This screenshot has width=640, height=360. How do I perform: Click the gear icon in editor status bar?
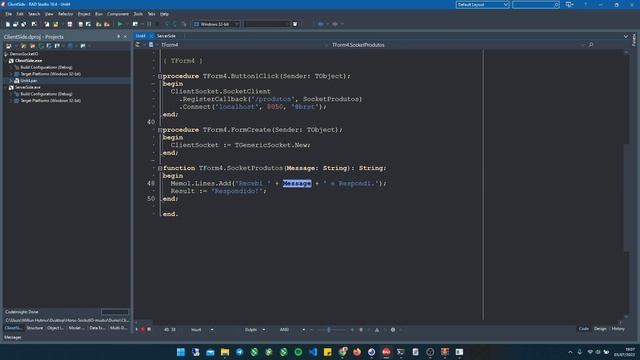point(393,330)
